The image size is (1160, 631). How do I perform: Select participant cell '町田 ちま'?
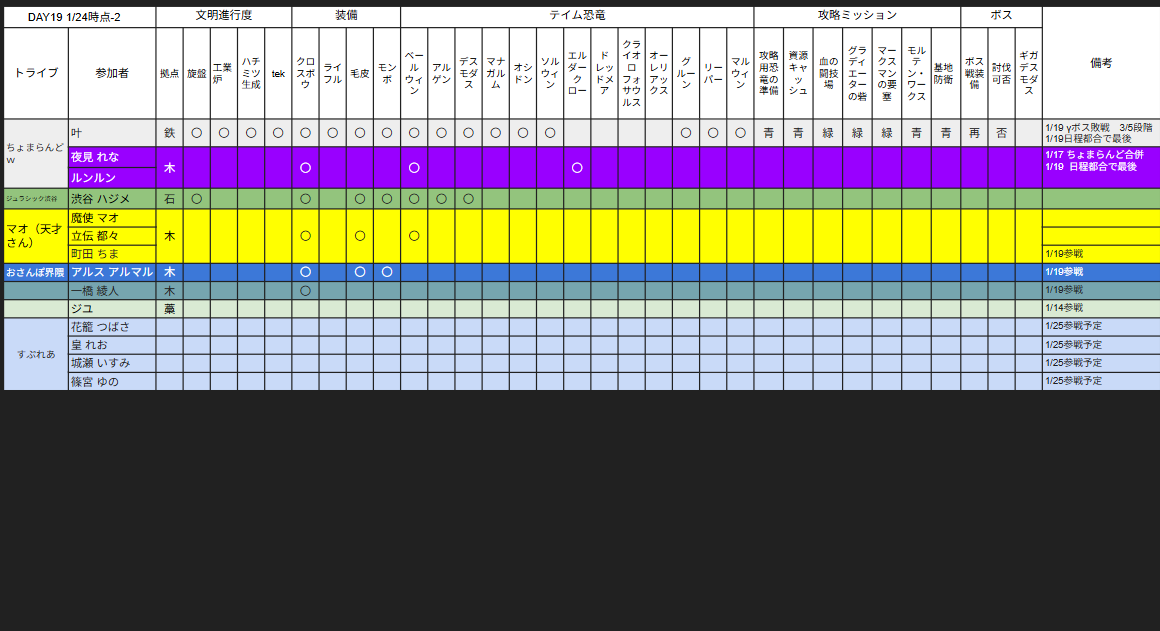[x=112, y=254]
